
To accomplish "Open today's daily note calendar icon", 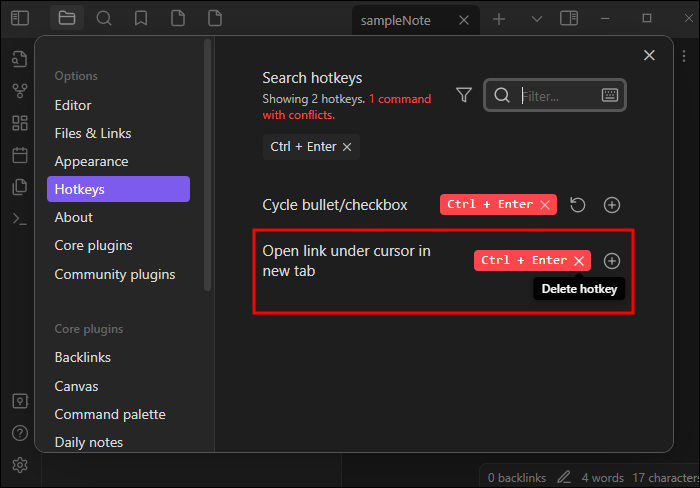I will (20, 155).
